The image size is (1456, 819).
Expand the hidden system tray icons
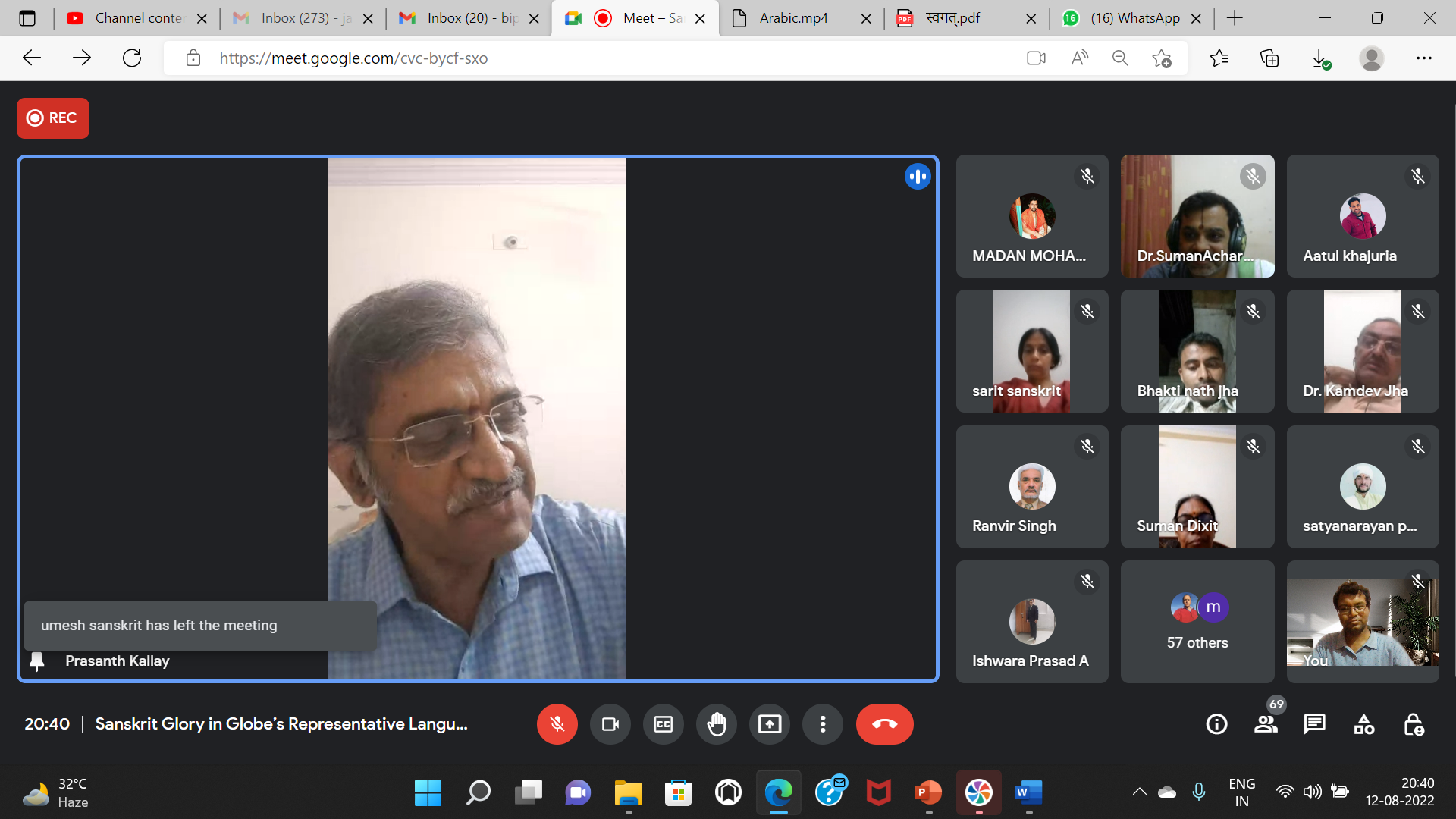click(x=1139, y=792)
